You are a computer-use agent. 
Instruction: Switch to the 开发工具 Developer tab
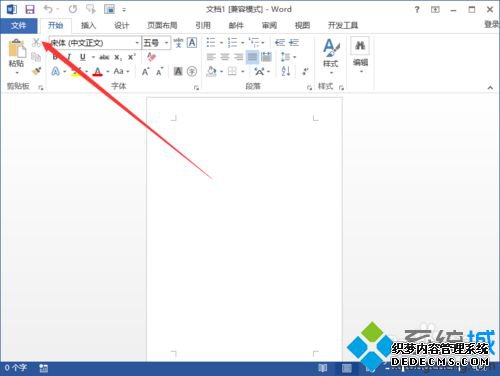(343, 25)
